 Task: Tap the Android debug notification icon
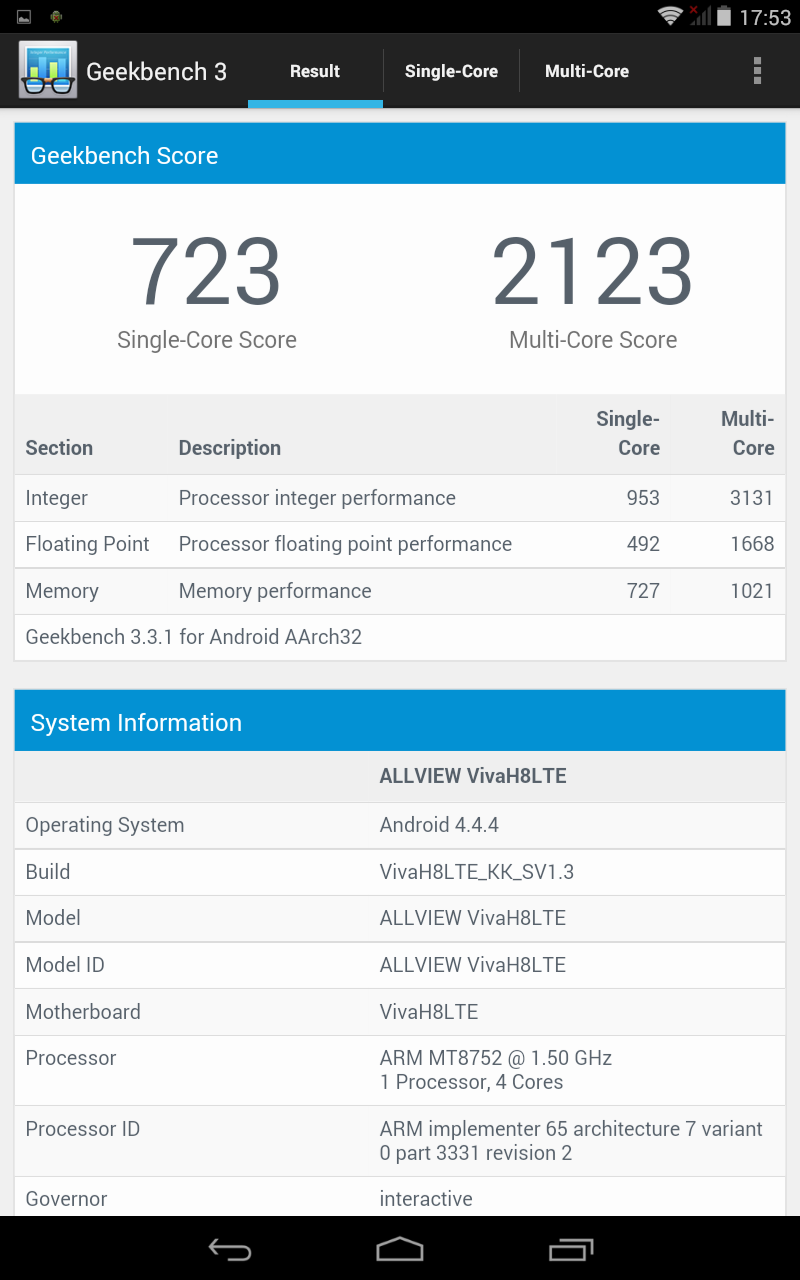pos(56,17)
